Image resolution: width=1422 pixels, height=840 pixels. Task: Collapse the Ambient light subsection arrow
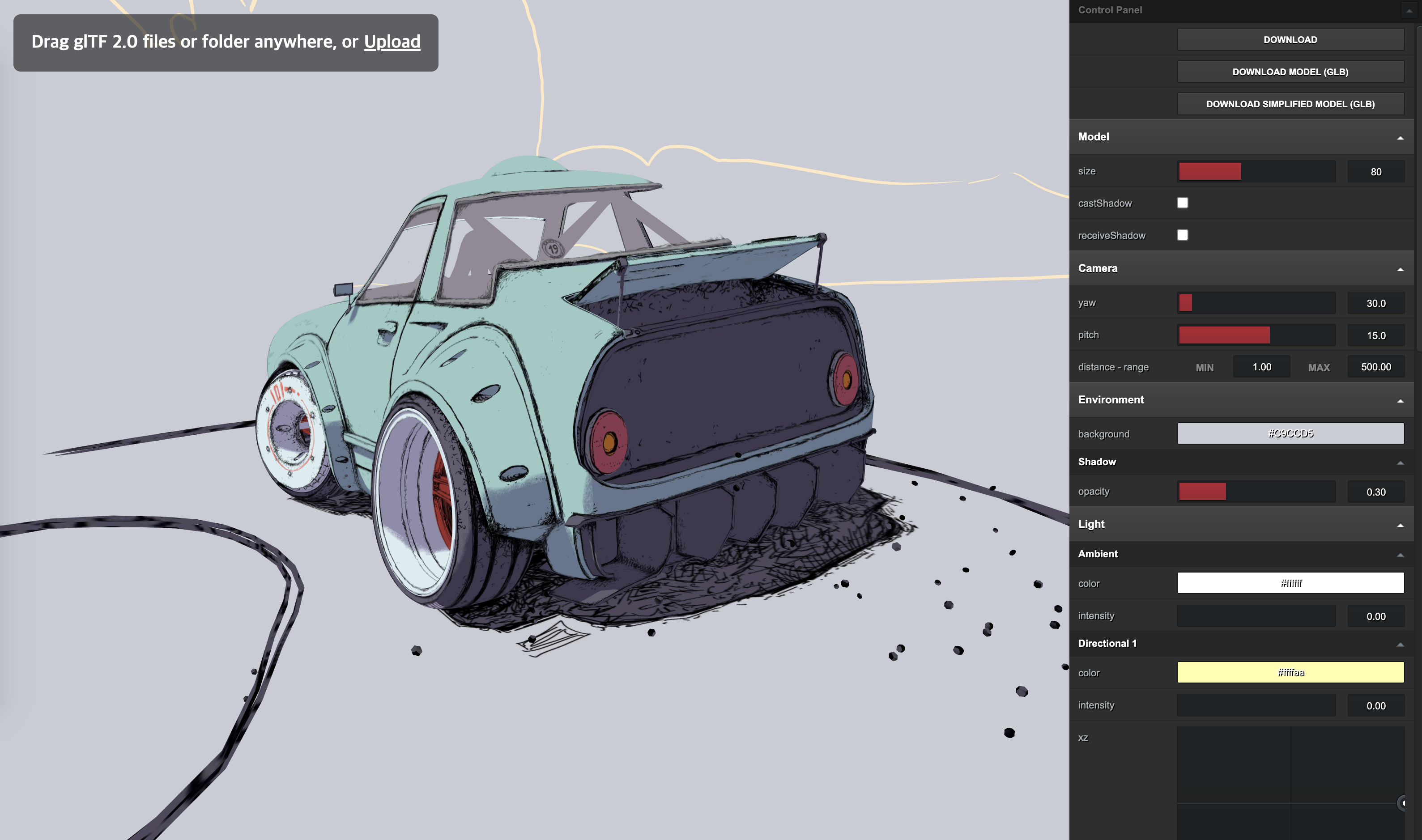pos(1400,555)
